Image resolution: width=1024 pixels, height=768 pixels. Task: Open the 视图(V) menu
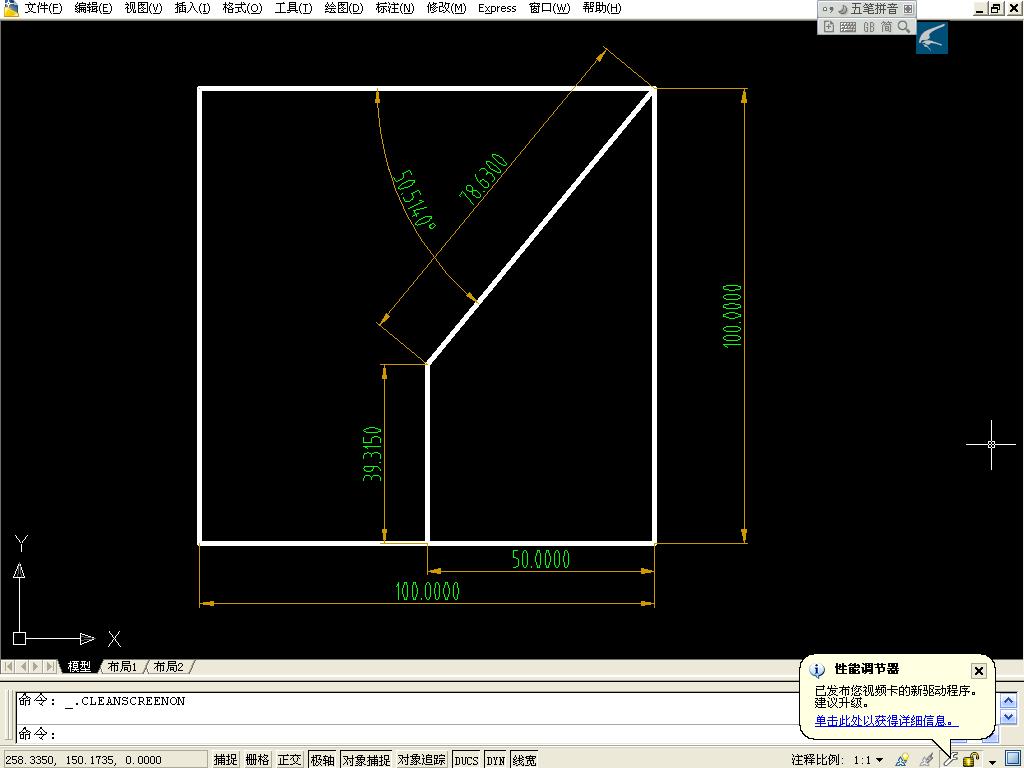pyautogui.click(x=144, y=8)
